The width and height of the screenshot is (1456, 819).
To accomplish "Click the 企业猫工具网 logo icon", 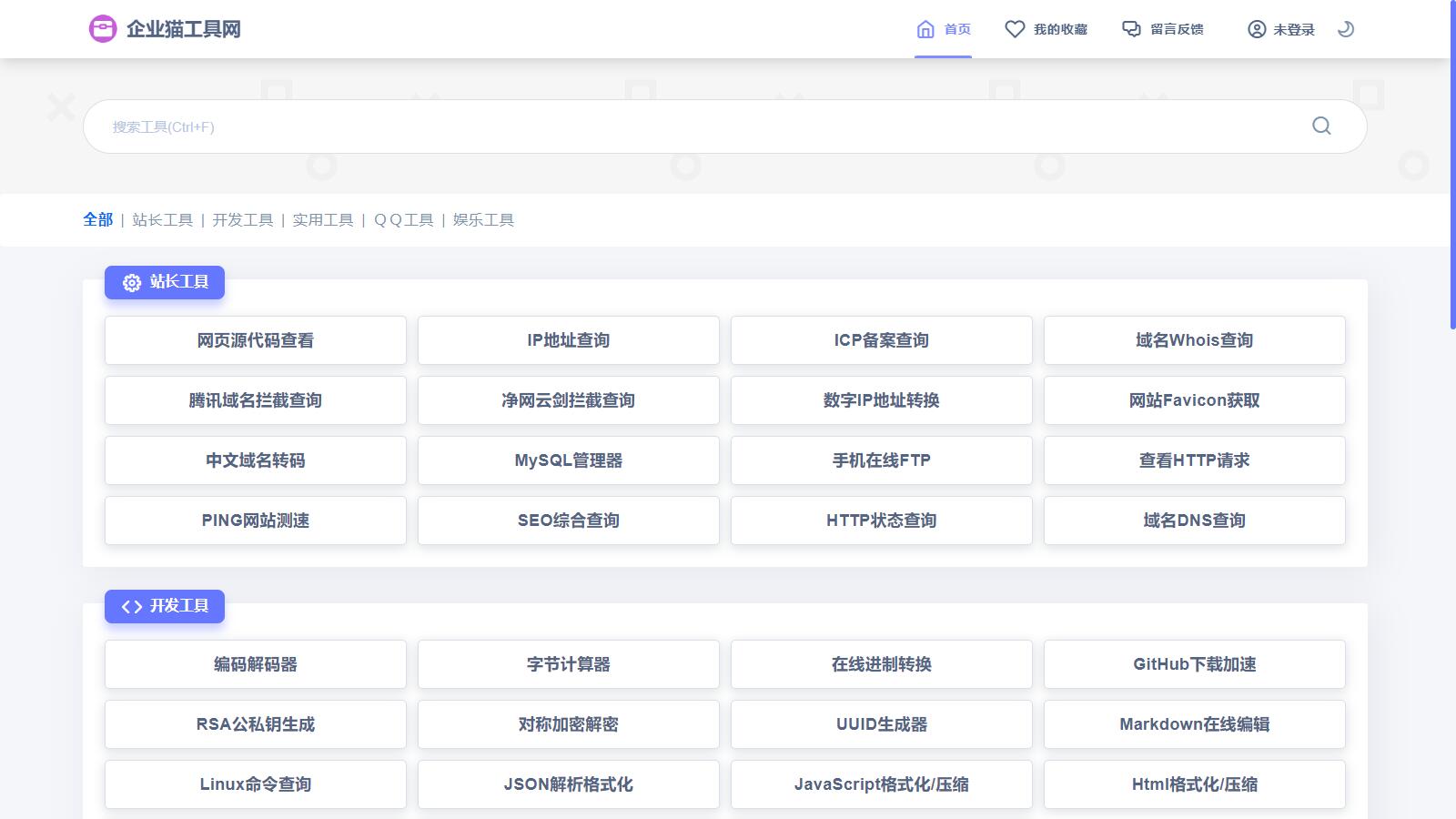I will click(x=103, y=29).
